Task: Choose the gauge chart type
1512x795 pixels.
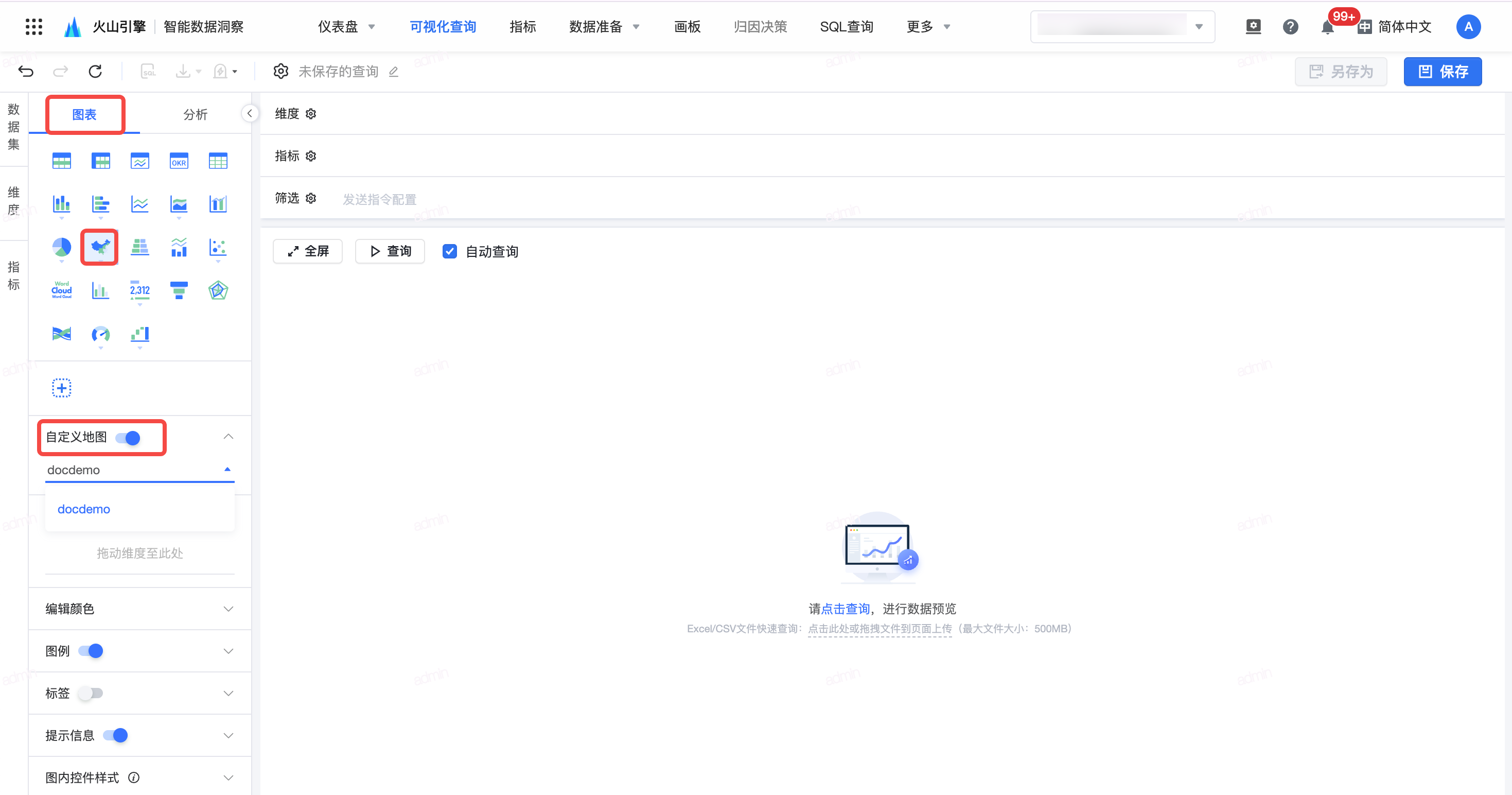Action: point(100,335)
